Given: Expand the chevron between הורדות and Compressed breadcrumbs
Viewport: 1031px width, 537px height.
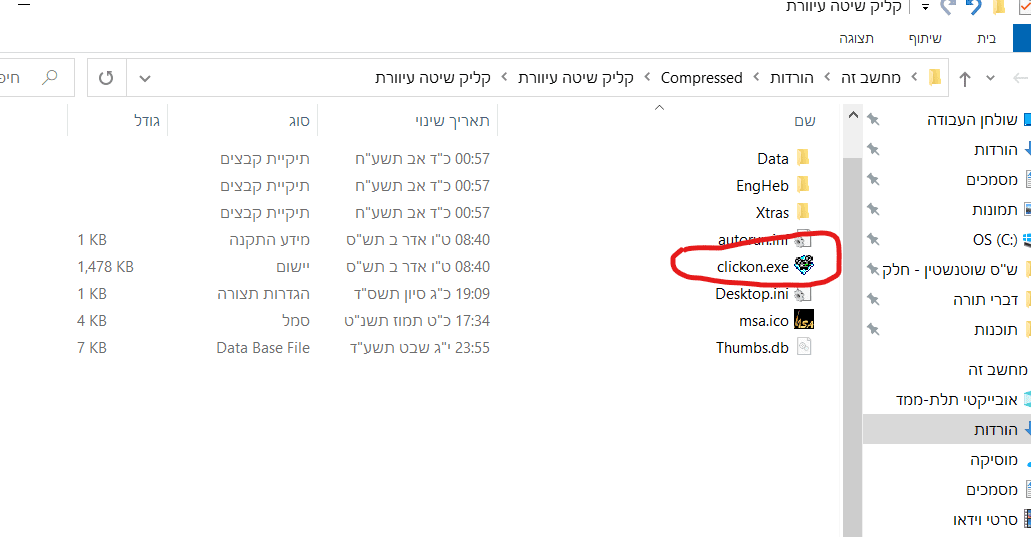Looking at the screenshot, I should (x=756, y=78).
